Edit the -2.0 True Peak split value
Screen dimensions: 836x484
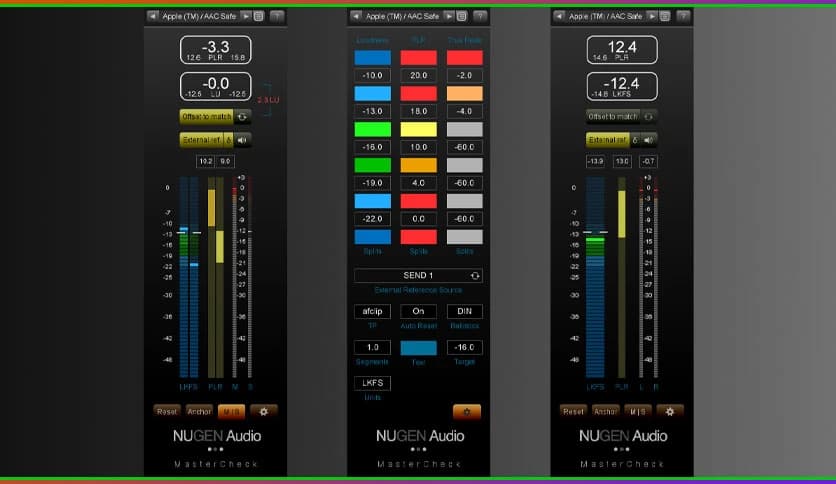464,76
